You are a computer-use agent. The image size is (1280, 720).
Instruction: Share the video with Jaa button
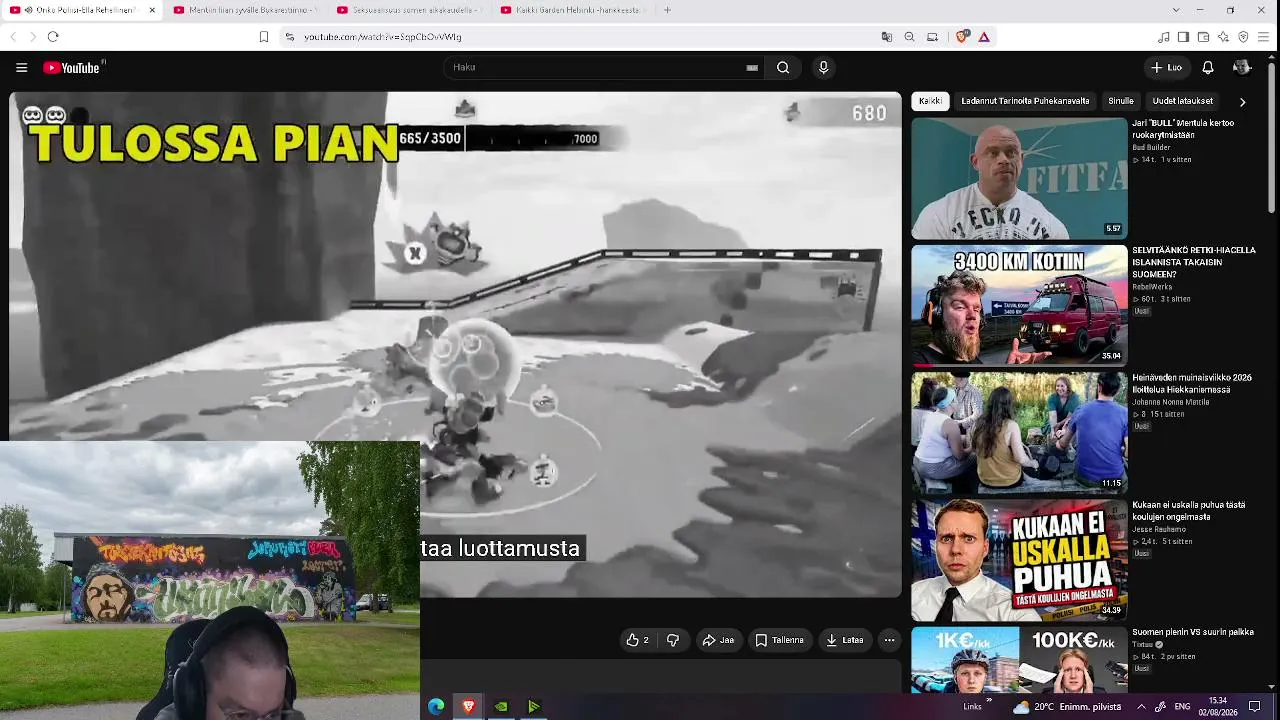[719, 640]
